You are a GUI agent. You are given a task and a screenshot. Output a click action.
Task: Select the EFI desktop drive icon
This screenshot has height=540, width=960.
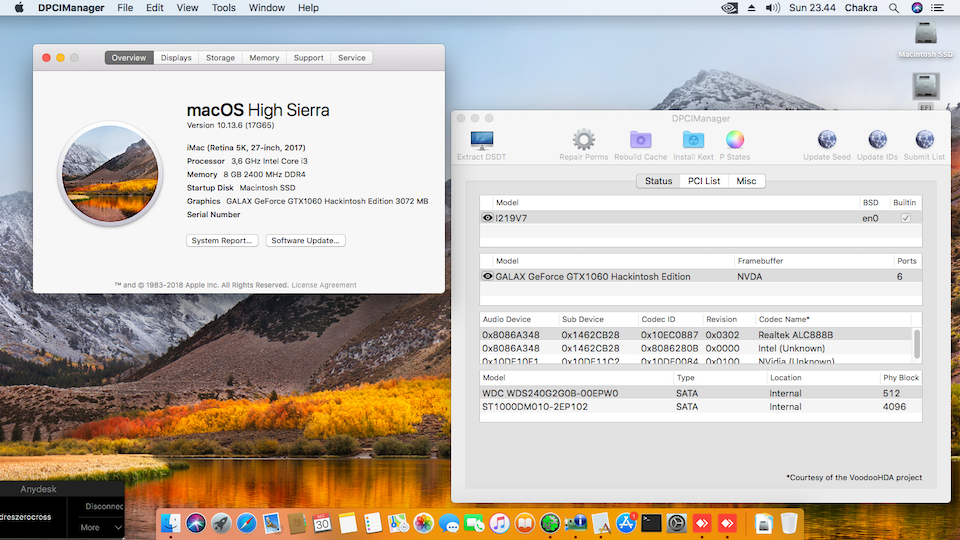pyautogui.click(x=925, y=86)
